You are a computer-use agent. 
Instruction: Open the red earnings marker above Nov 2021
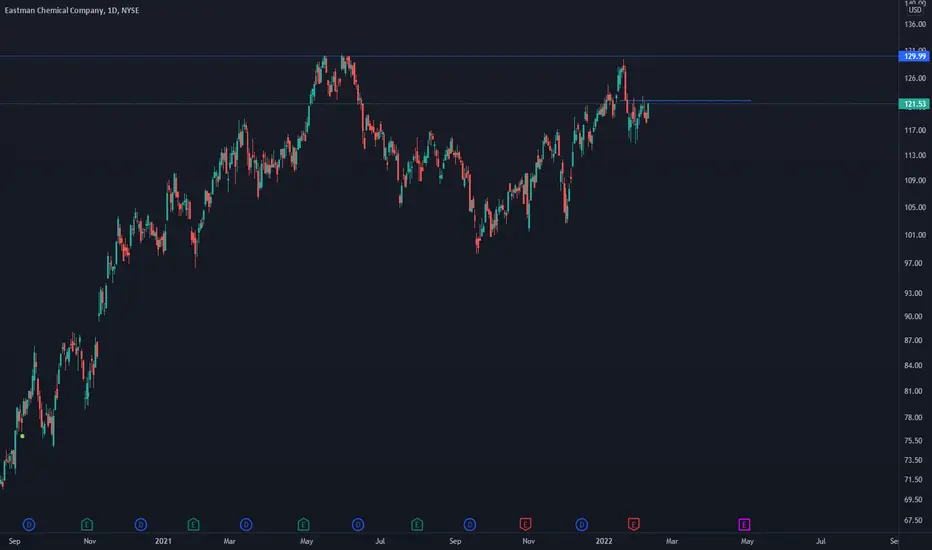pyautogui.click(x=525, y=524)
